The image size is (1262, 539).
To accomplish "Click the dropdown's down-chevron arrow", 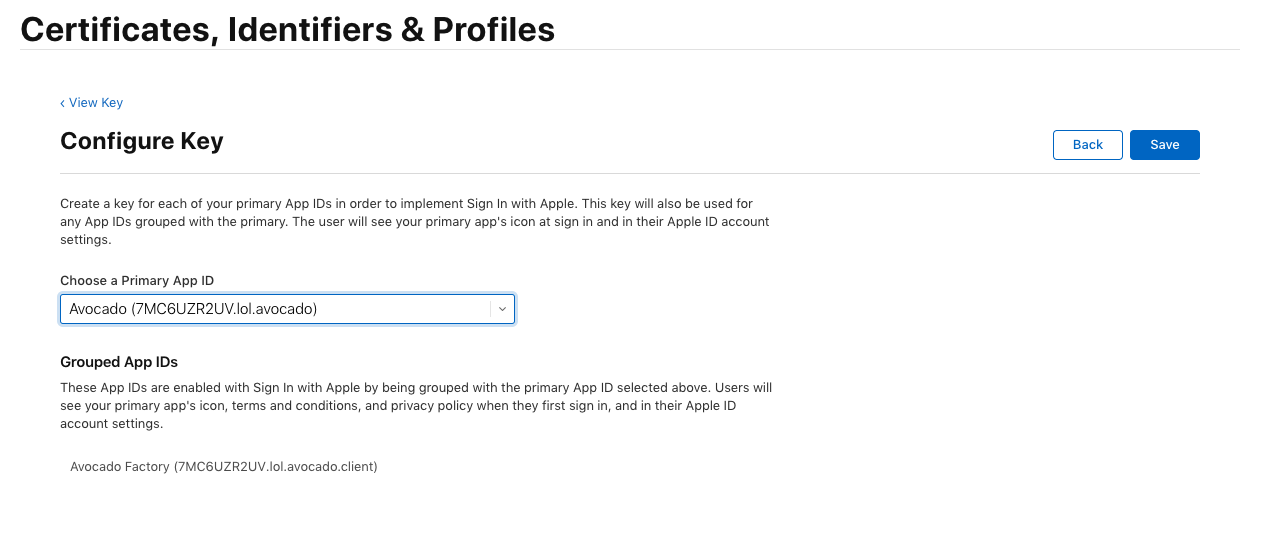I will pos(502,310).
